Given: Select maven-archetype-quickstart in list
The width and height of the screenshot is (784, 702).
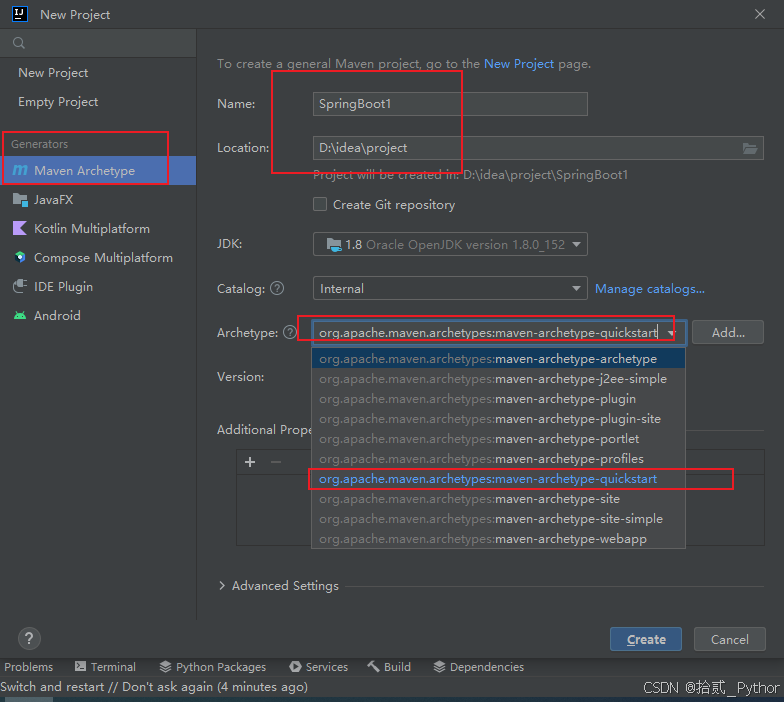Looking at the screenshot, I should 498,478.
